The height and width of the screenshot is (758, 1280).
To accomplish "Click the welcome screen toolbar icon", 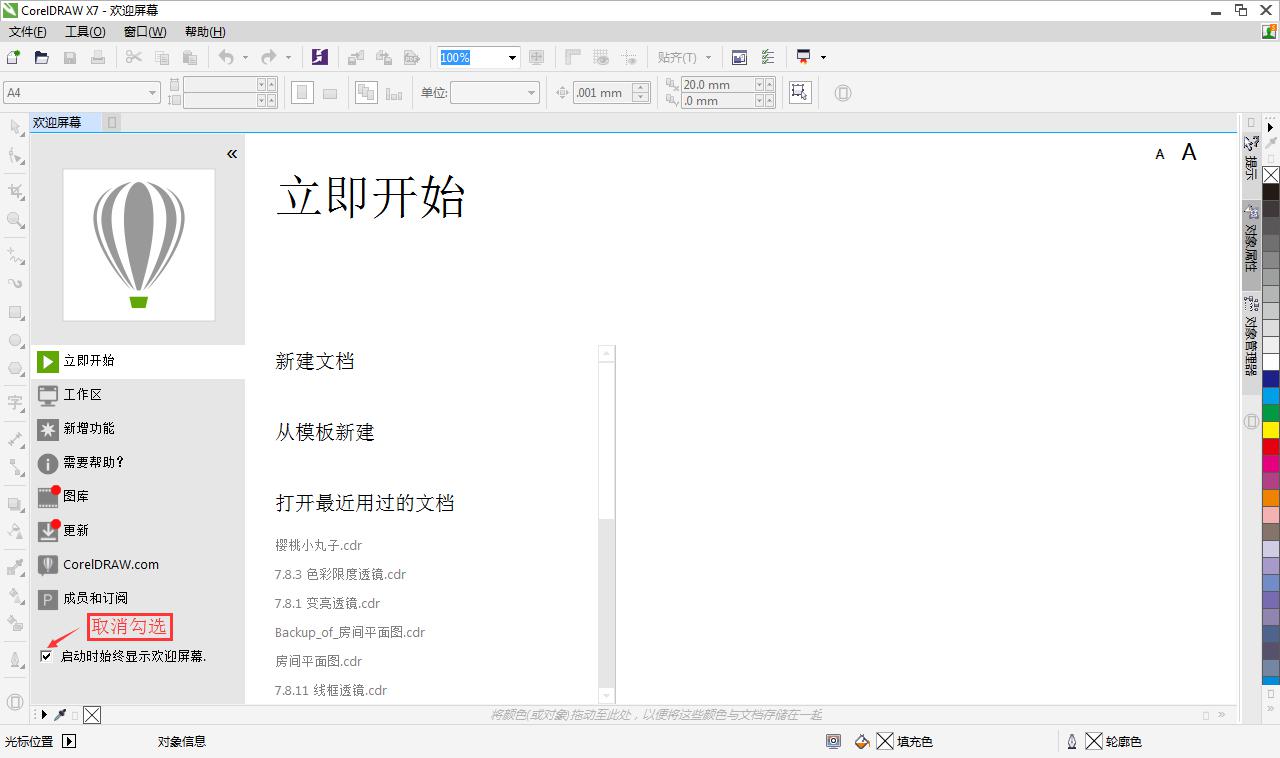I will tap(739, 57).
